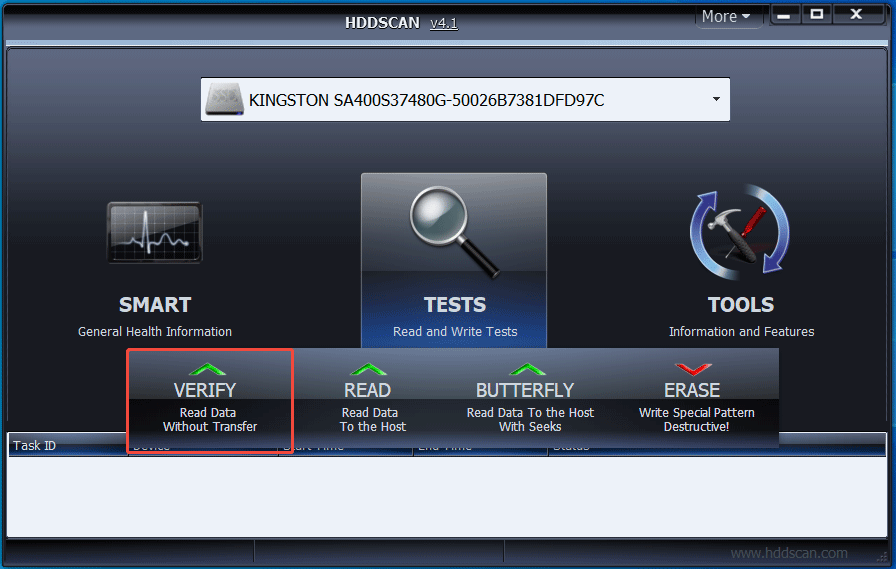Open SMART heartbeat monitor icon

click(x=155, y=232)
